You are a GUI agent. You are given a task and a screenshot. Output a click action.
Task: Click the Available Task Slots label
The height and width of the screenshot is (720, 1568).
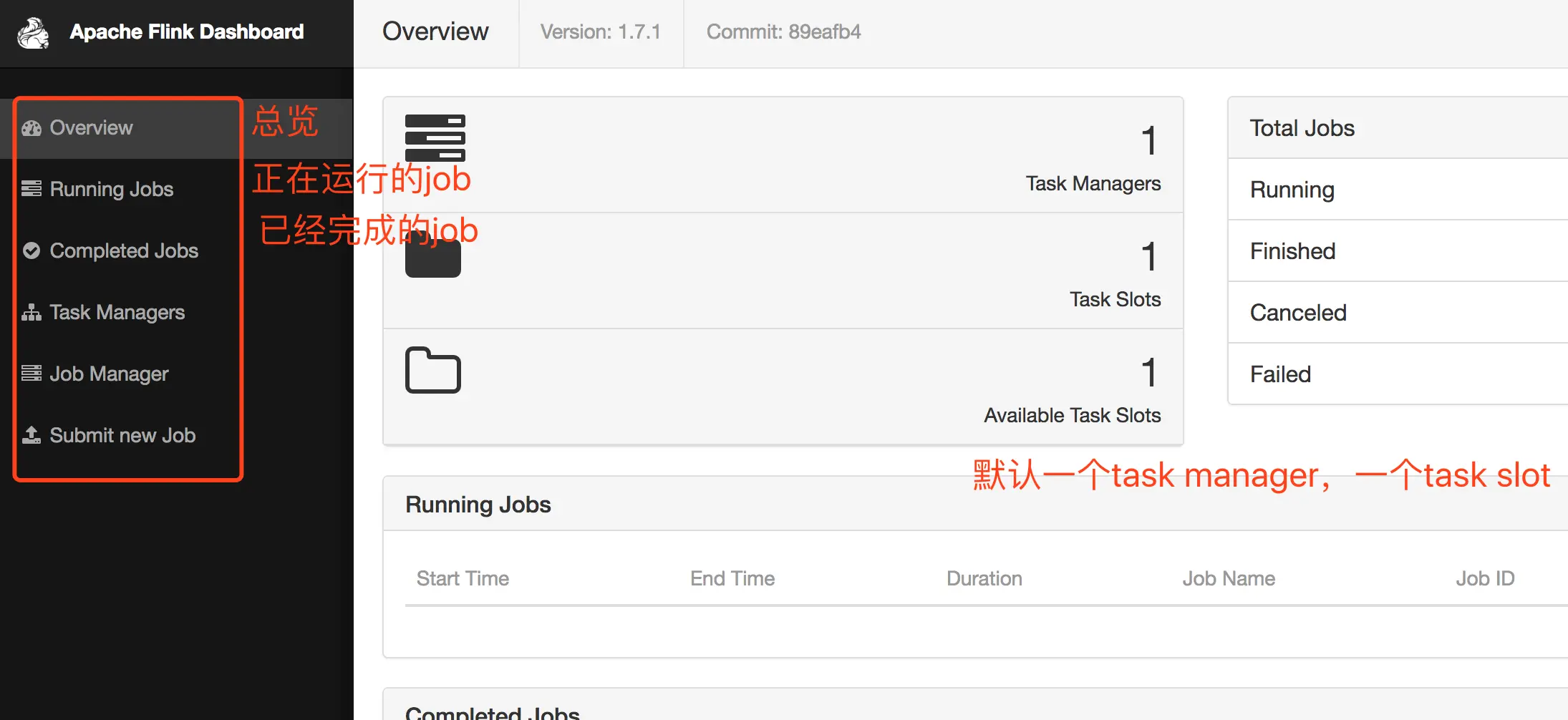[x=1073, y=415]
